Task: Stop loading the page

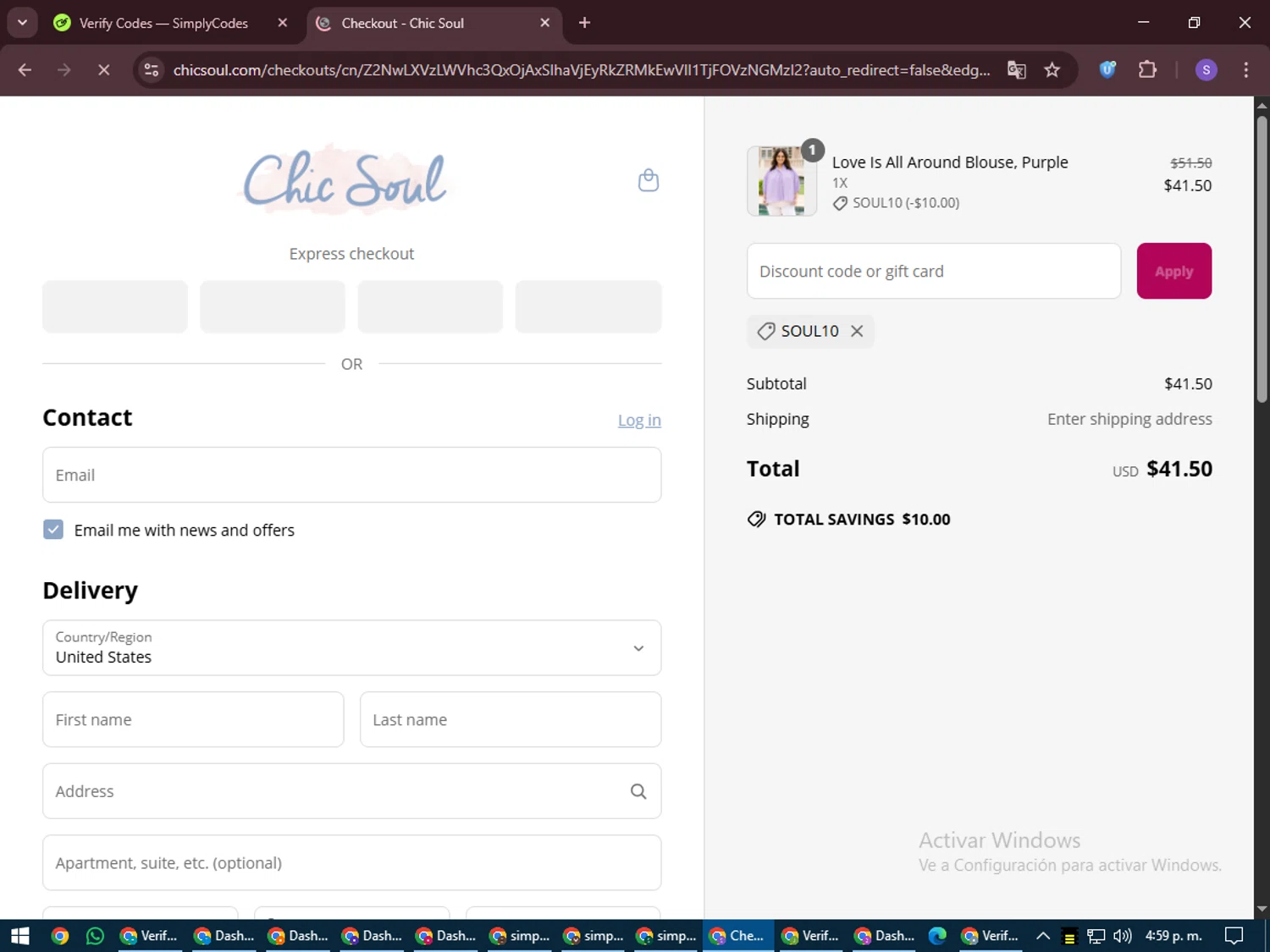Action: pos(104,70)
